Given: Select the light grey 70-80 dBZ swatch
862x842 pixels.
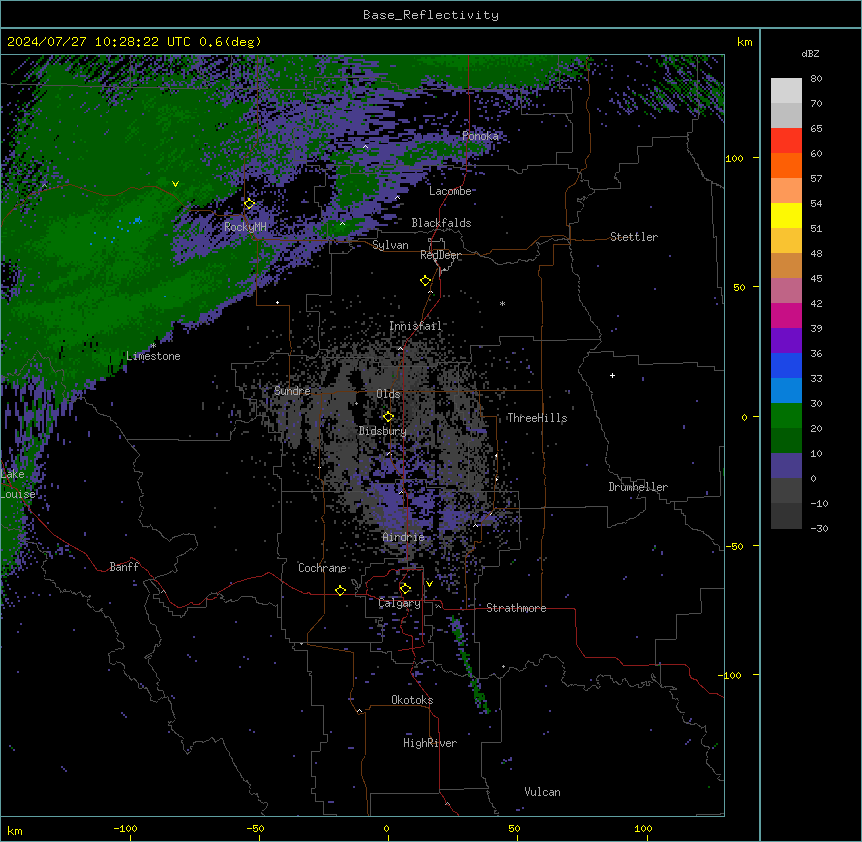Looking at the screenshot, I should click(786, 90).
